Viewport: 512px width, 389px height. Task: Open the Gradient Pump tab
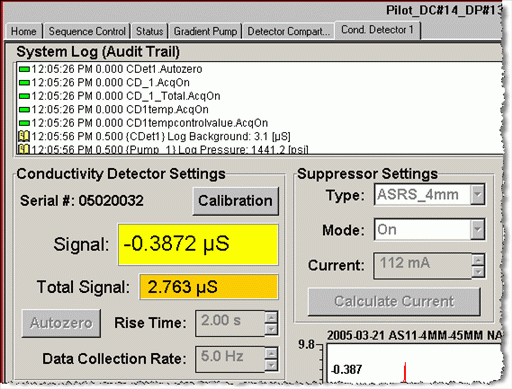205,31
